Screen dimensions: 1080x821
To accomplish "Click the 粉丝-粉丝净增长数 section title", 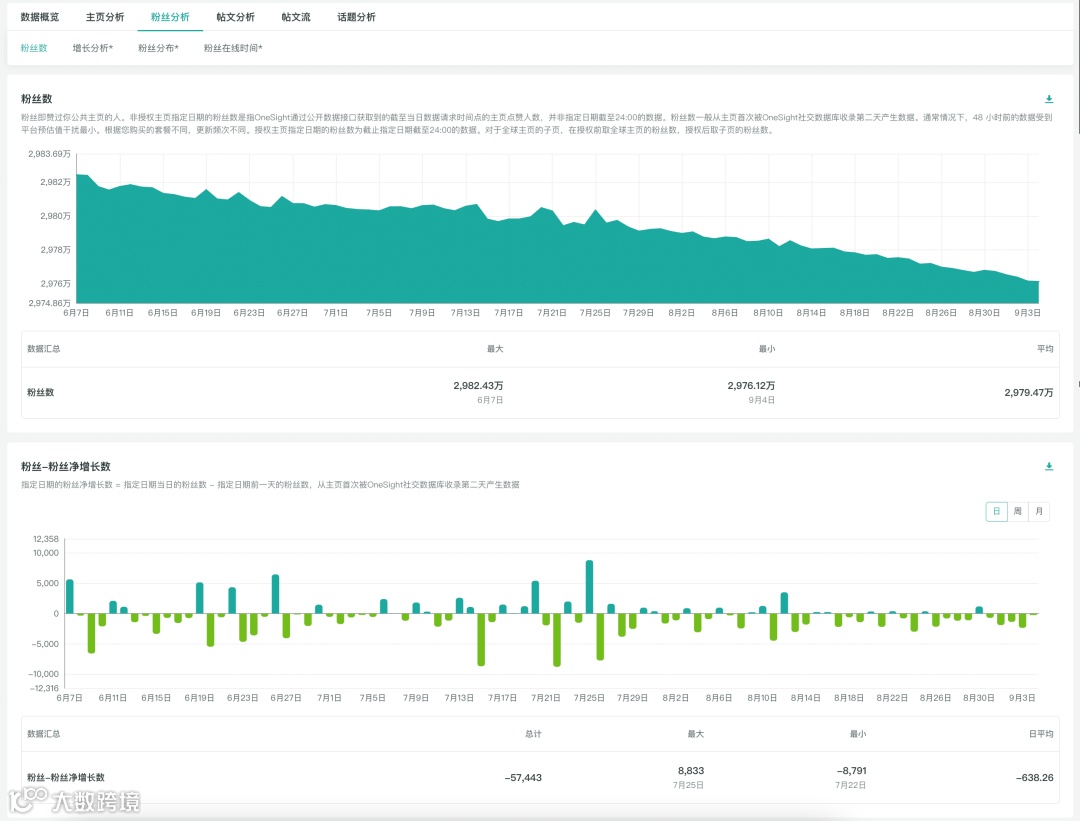I will point(65,466).
